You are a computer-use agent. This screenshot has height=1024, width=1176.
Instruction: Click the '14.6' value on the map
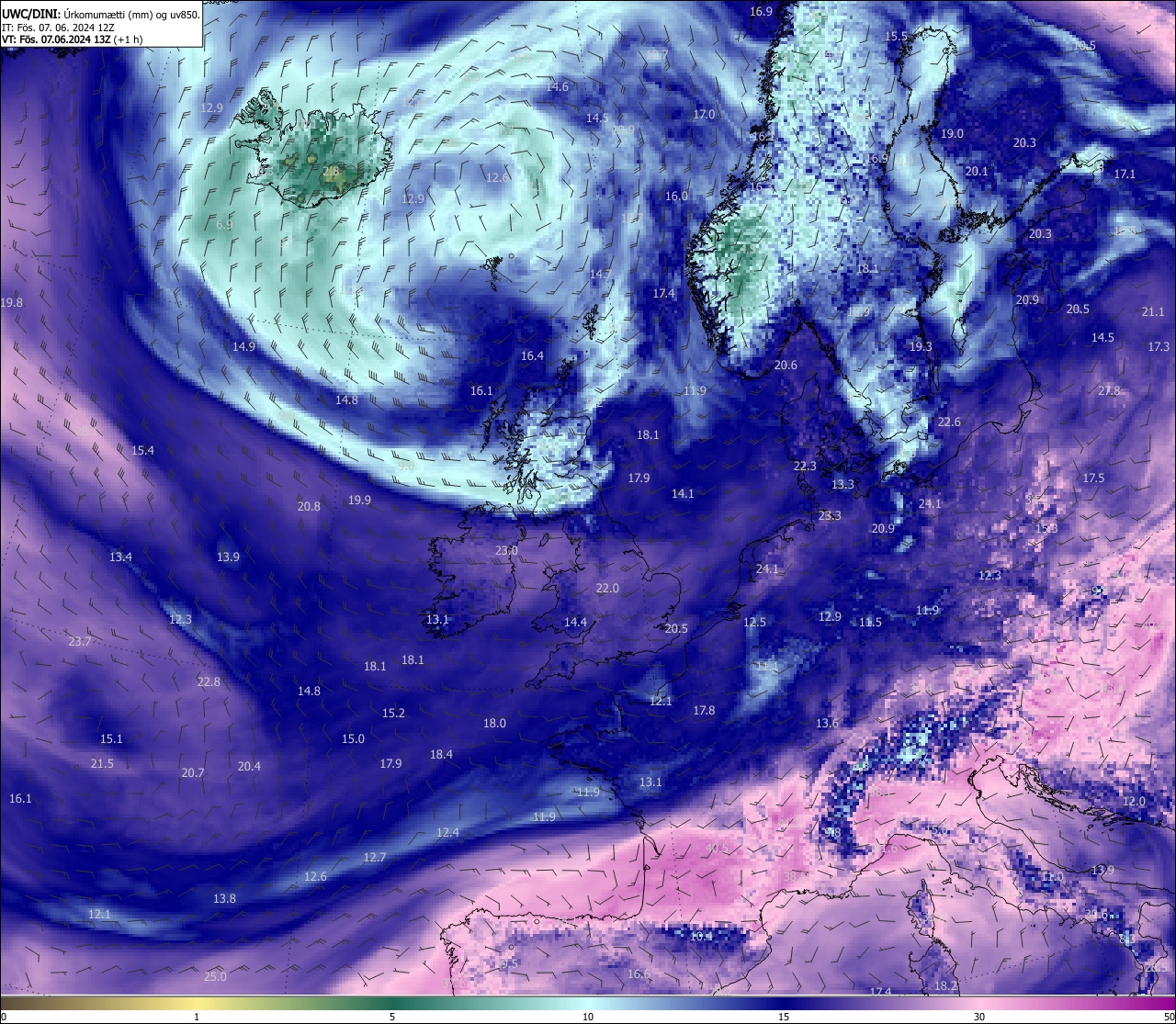(x=557, y=87)
